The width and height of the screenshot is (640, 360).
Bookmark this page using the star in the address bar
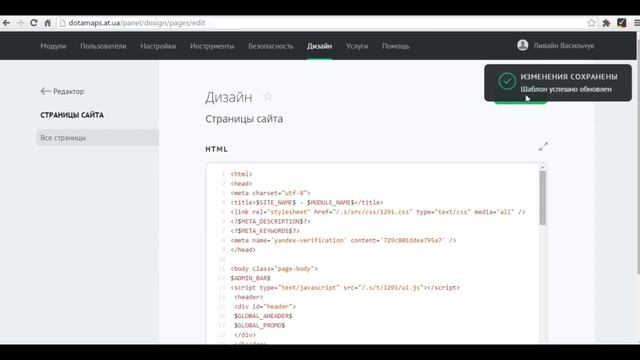(591, 23)
